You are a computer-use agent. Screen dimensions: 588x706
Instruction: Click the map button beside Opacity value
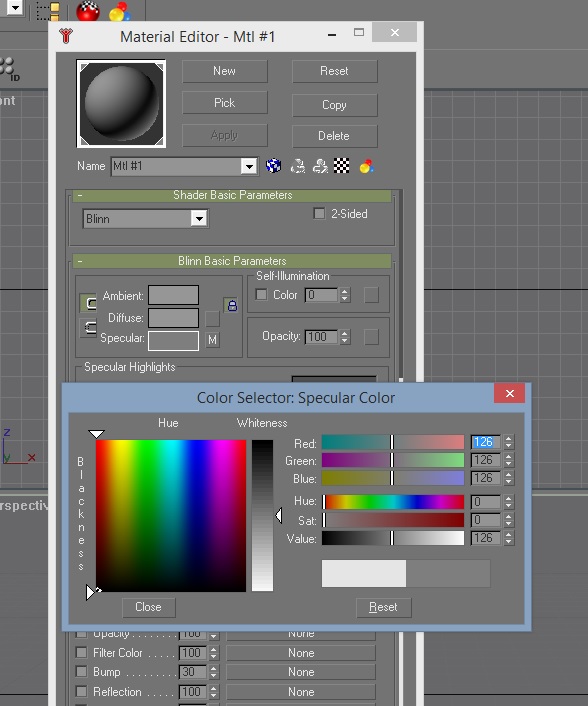click(x=371, y=337)
